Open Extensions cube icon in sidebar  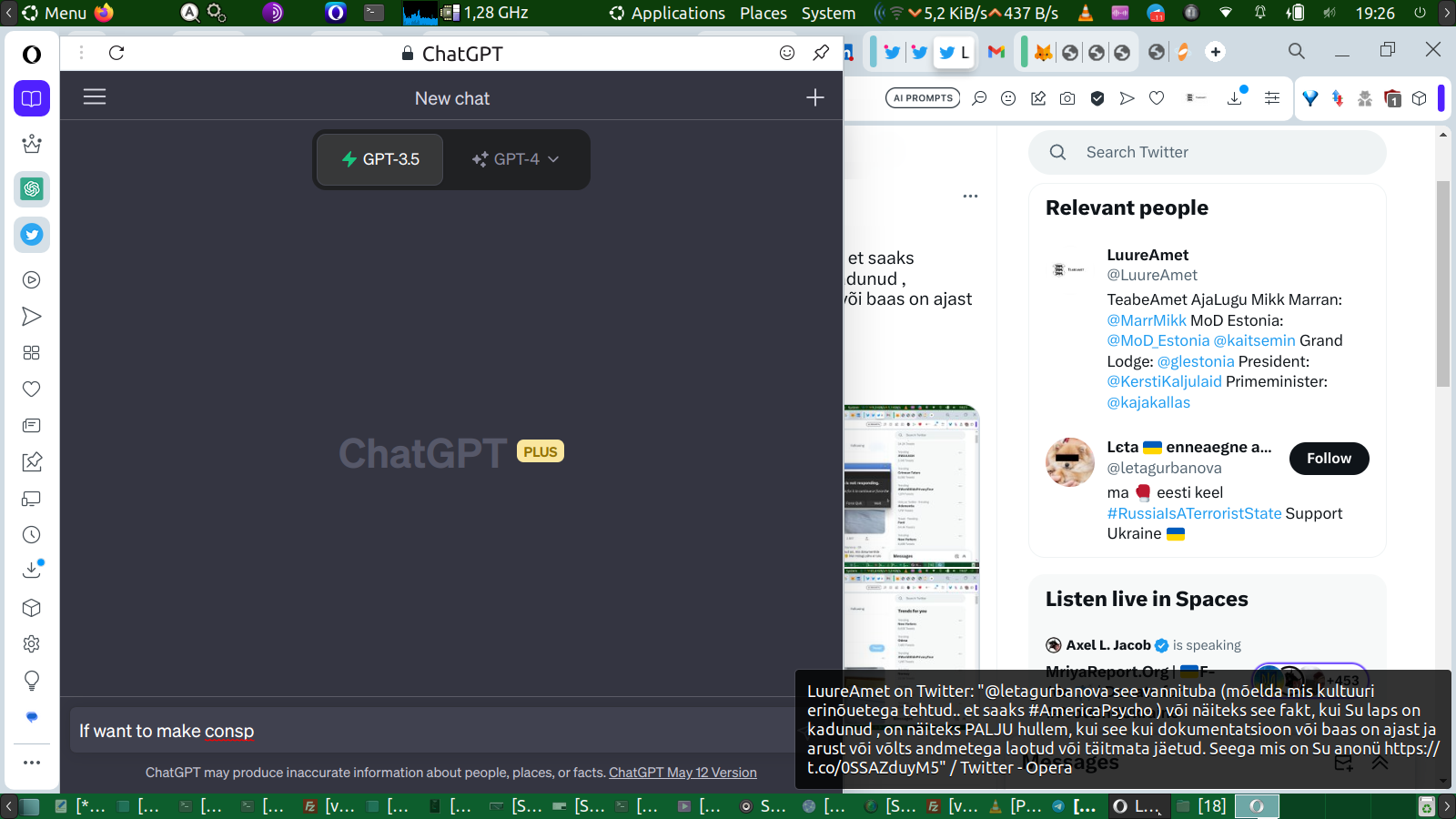[x=32, y=608]
